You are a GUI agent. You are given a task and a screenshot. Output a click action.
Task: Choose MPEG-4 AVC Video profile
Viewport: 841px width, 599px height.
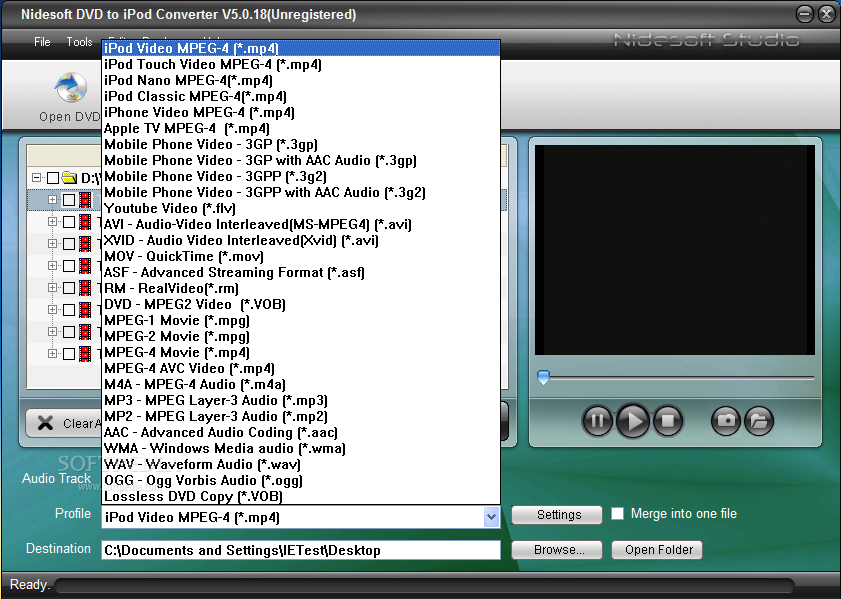point(301,368)
